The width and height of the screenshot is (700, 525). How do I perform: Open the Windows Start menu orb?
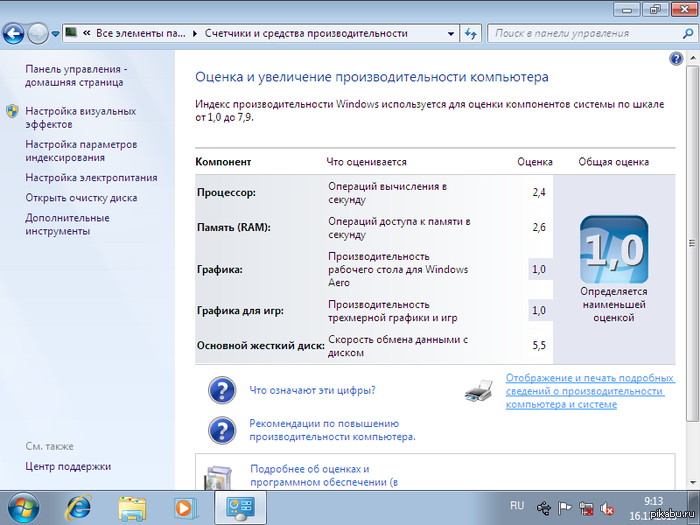coord(21,506)
